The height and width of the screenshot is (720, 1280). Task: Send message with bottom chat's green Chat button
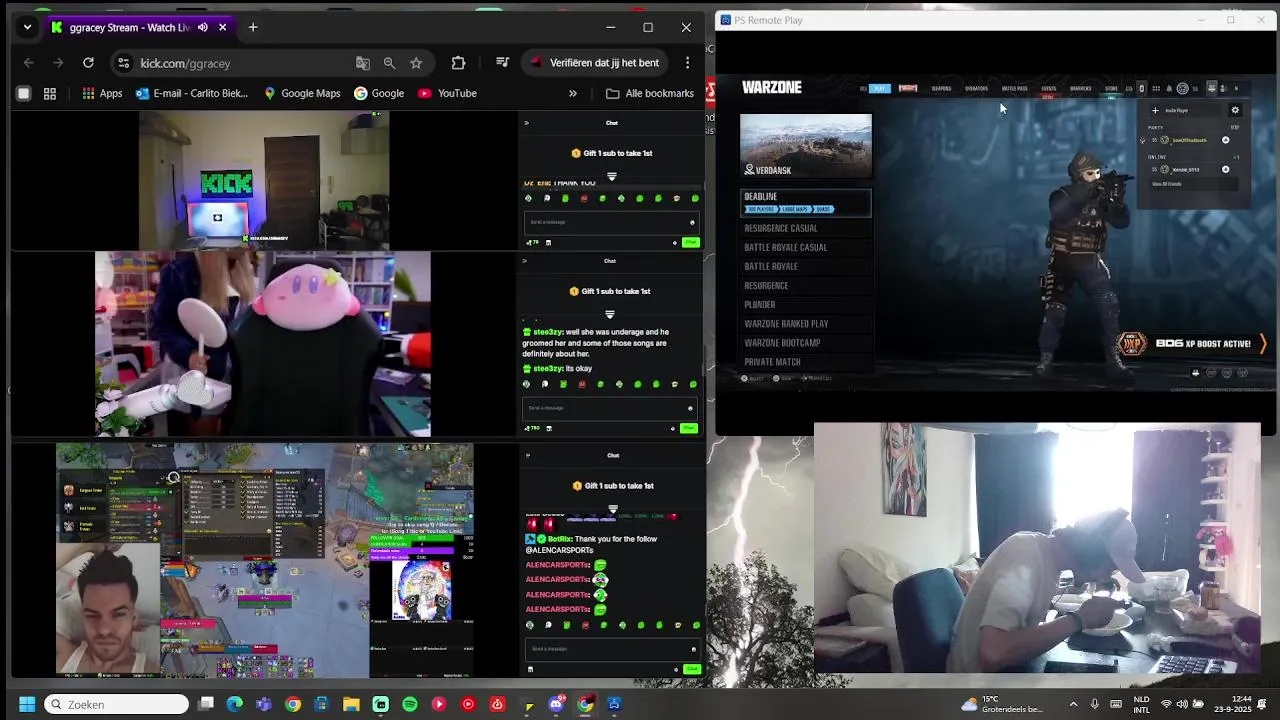coord(691,669)
